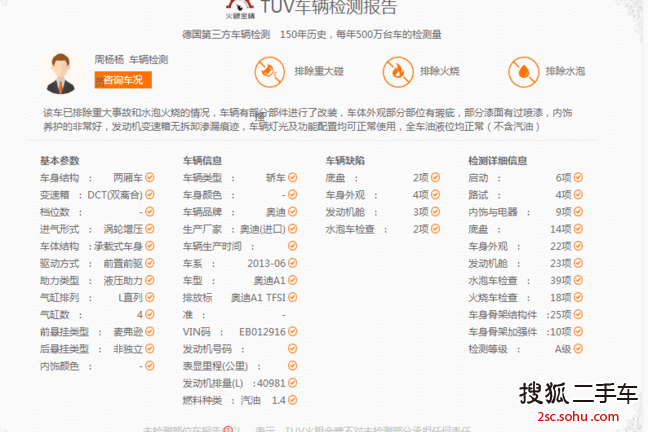Click the check icon beside 内饰与电器 9项

578,212
